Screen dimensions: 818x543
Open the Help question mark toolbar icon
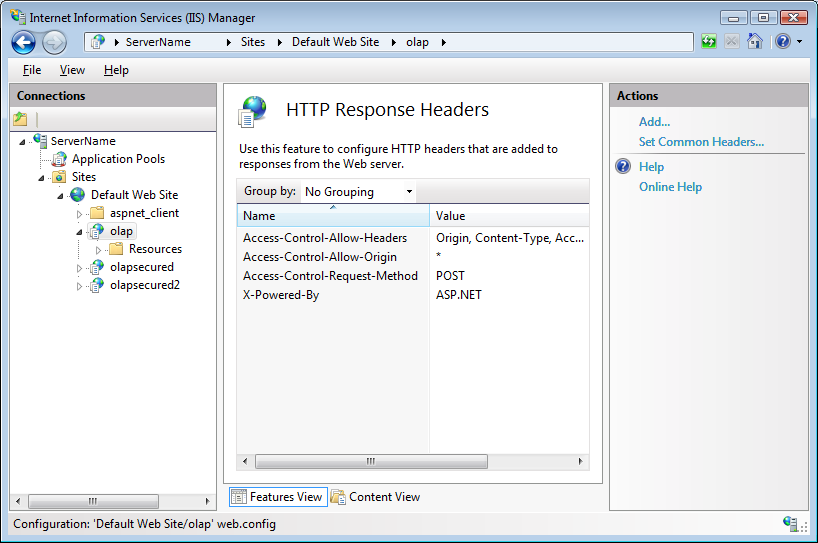click(x=782, y=42)
